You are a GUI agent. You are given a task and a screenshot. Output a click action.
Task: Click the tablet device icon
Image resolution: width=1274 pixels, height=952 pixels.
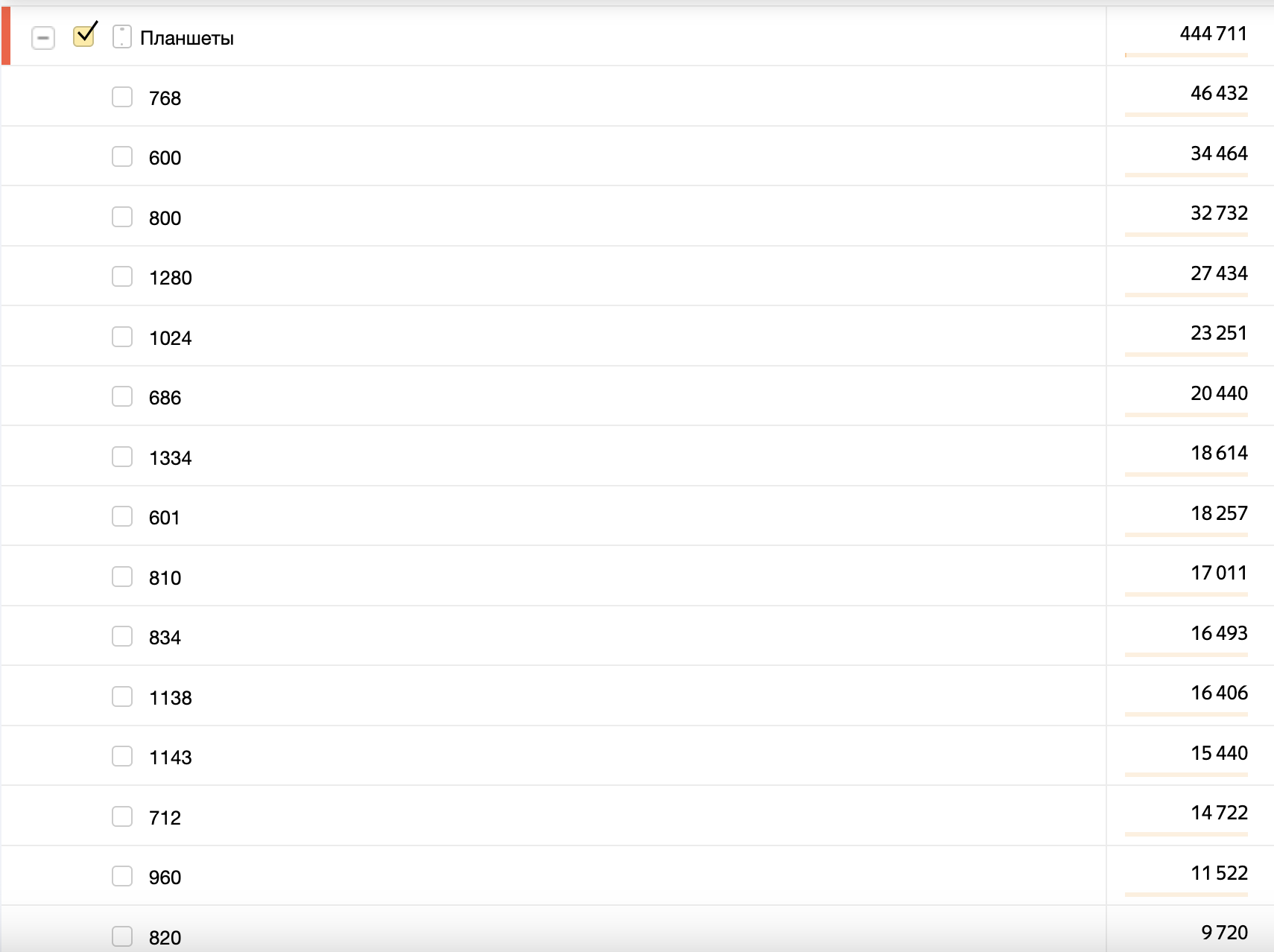coord(122,37)
